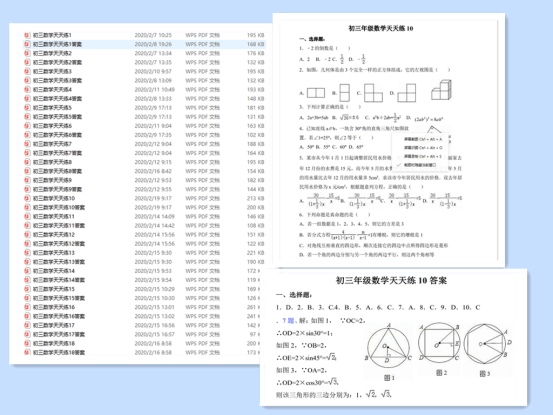Select file name 初三数学天天练14

pyautogui.click(x=54, y=271)
